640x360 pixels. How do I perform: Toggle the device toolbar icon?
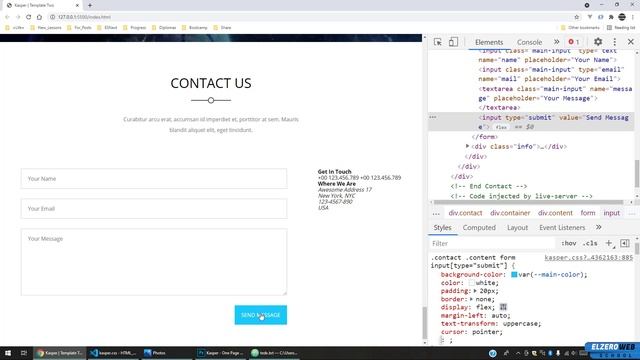point(453,42)
